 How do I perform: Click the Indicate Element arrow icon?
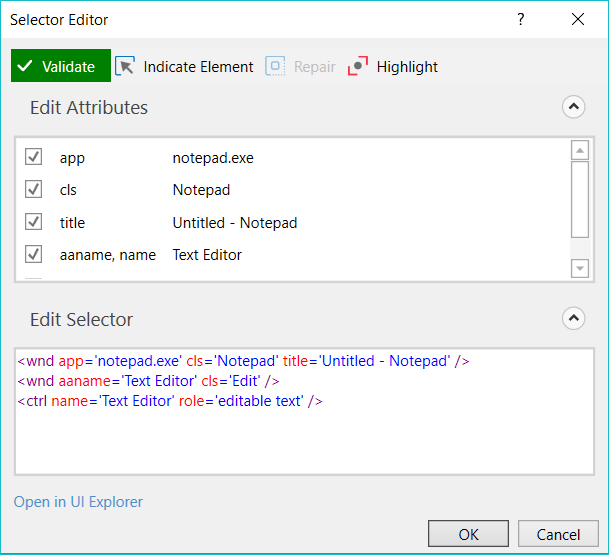tap(125, 66)
